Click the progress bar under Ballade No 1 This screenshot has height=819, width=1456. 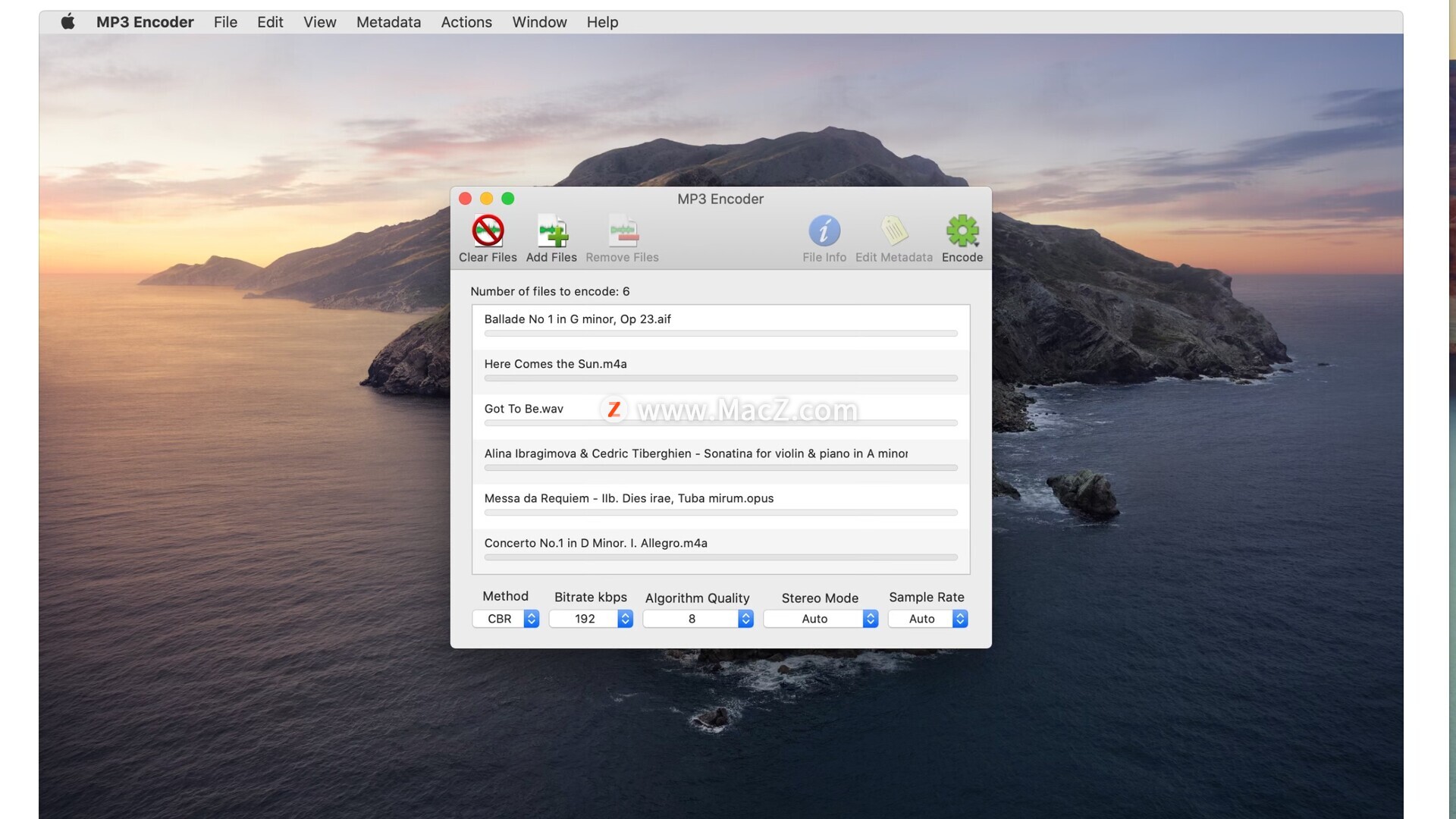[x=720, y=334]
